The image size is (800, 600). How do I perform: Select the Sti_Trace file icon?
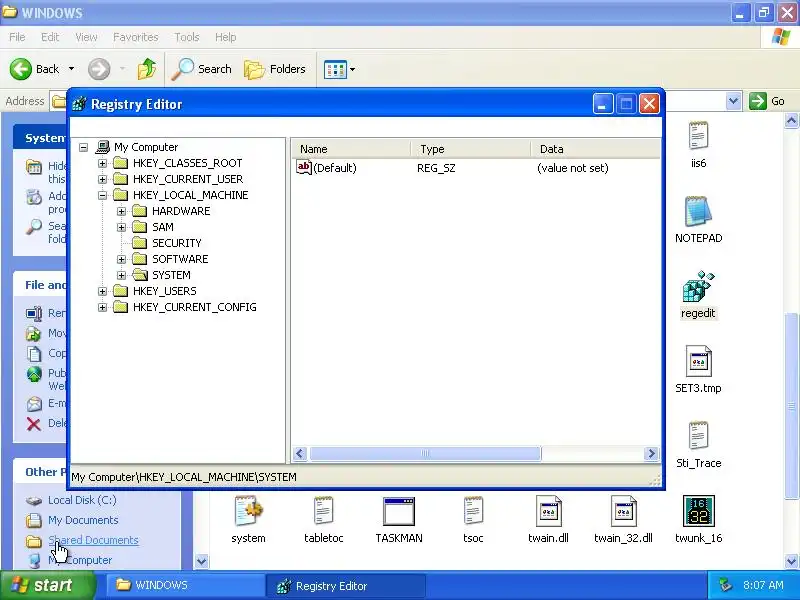pos(698,436)
